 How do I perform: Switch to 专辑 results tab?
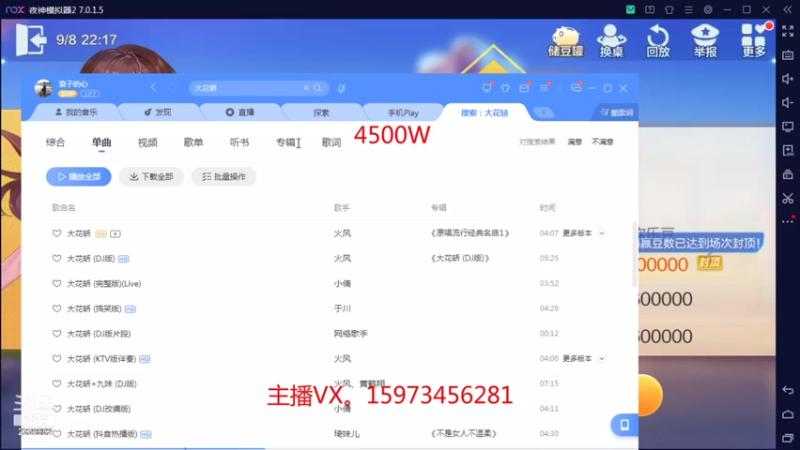click(x=286, y=142)
